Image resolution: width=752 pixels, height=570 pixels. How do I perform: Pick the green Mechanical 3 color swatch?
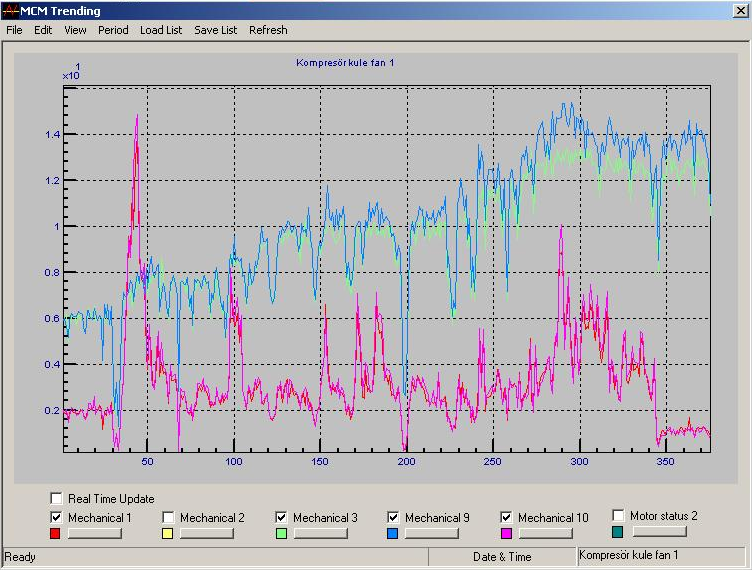281,534
